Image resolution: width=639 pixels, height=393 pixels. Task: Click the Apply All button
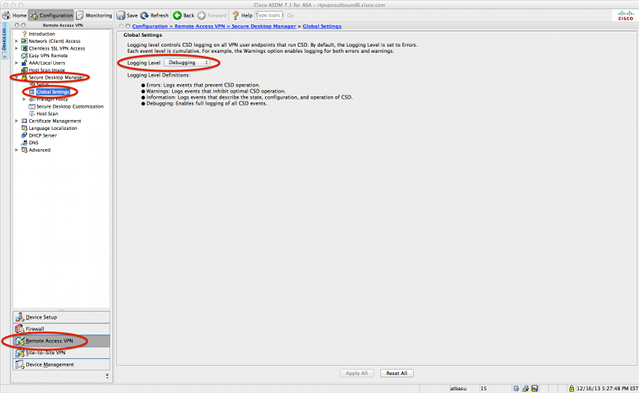coord(357,373)
